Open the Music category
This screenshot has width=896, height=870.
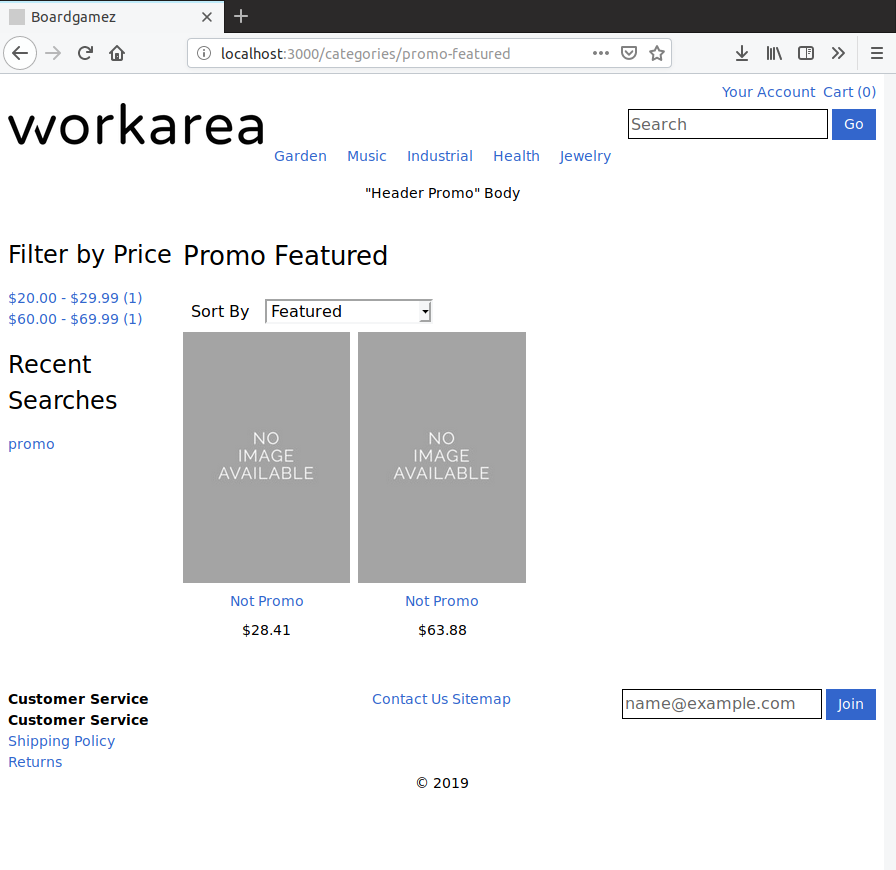(x=366, y=156)
